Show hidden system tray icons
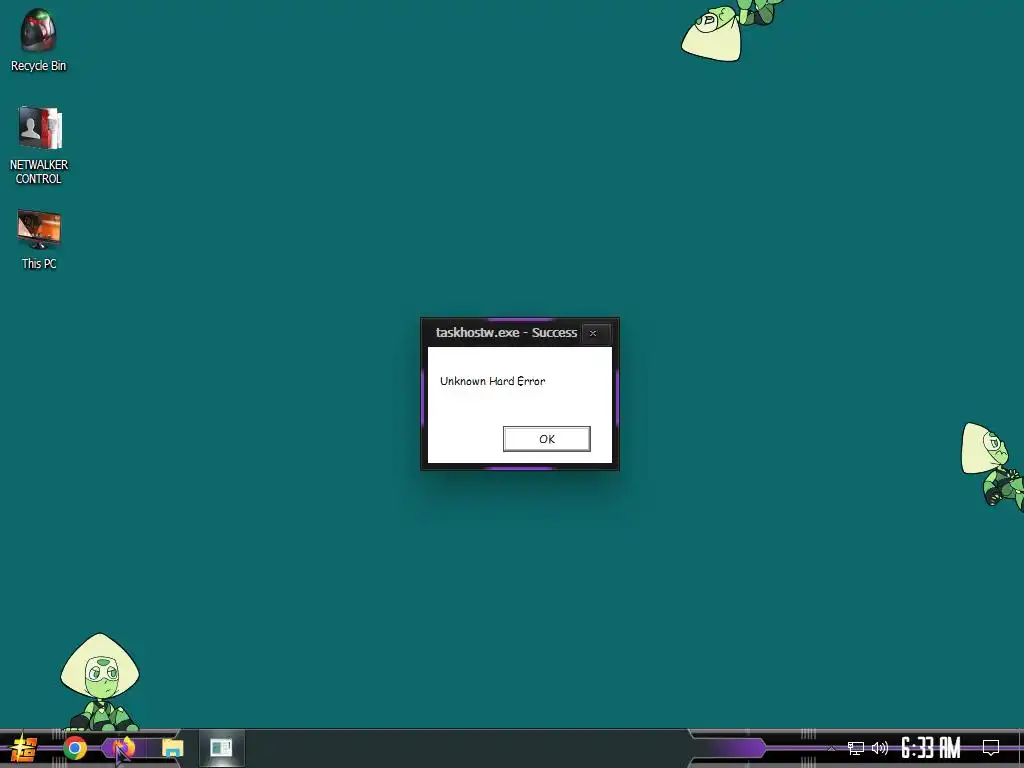1024x768 pixels. (831, 748)
